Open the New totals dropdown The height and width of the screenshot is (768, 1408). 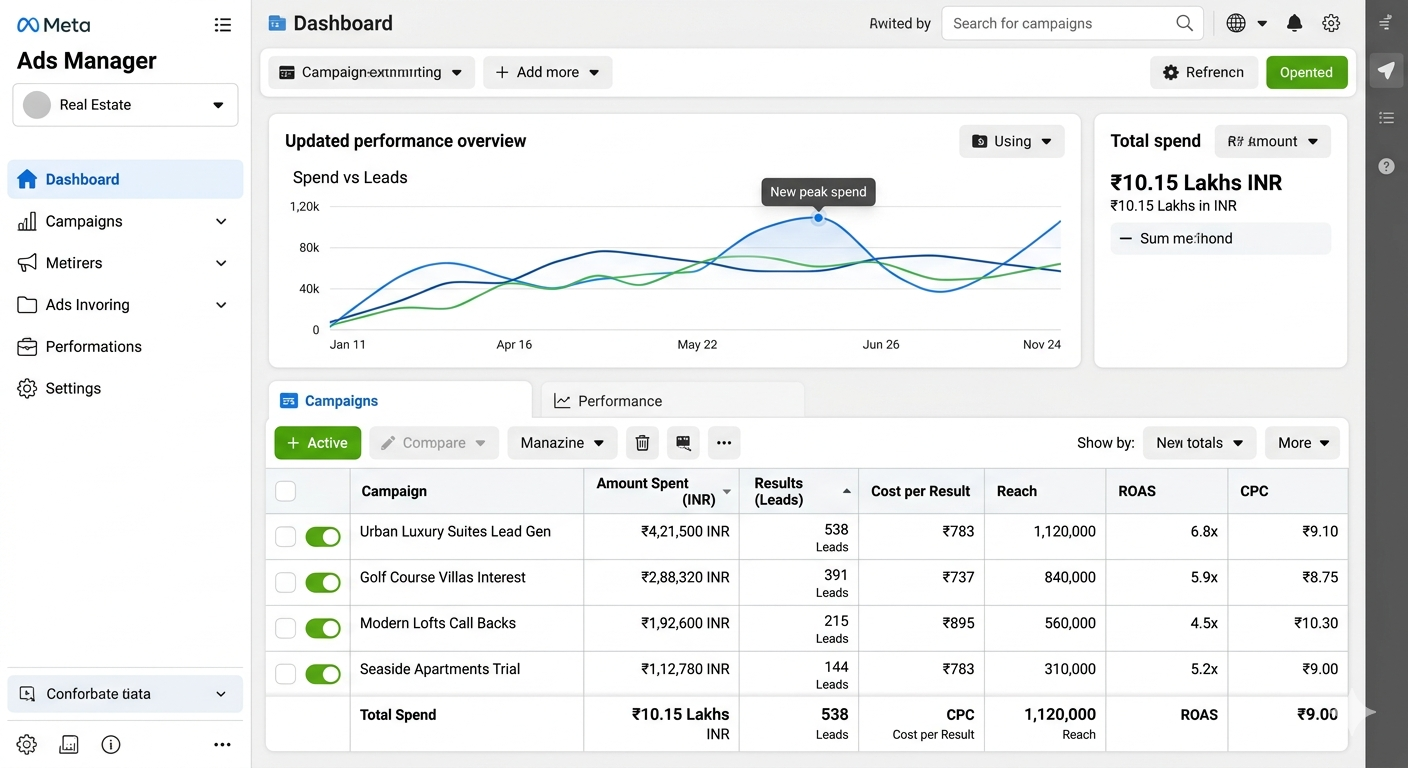pos(1200,443)
